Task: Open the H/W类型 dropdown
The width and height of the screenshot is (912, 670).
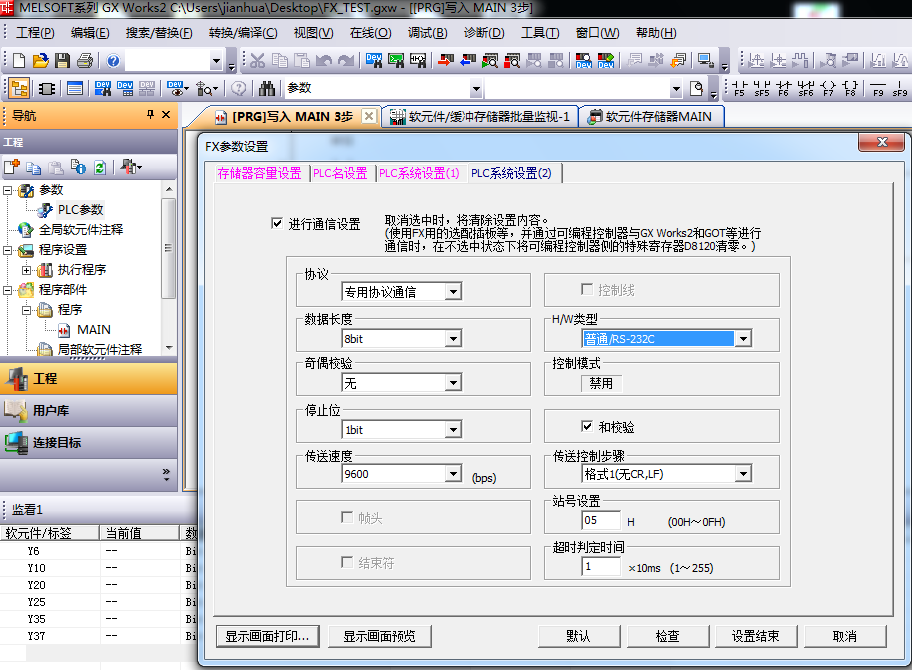Action: [x=743, y=338]
